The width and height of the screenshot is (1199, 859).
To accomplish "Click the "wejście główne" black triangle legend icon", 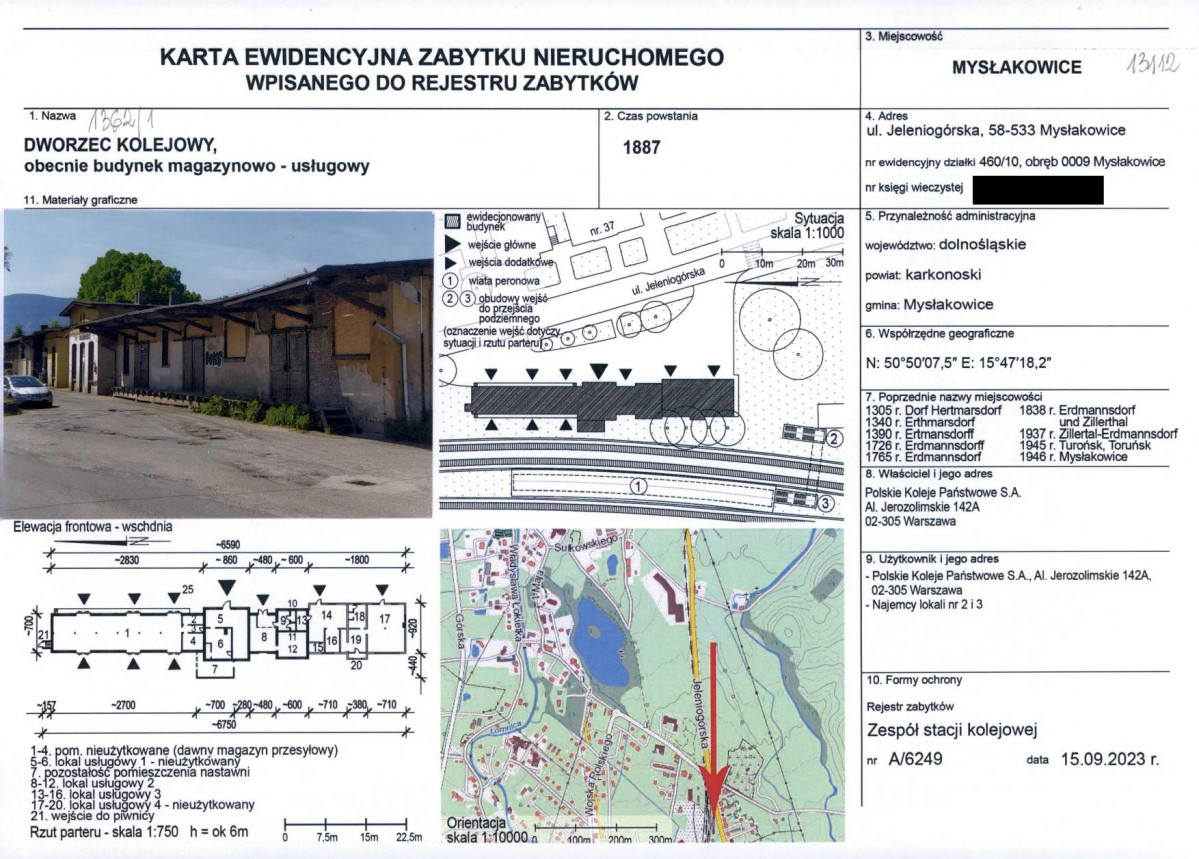I will pyautogui.click(x=451, y=243).
